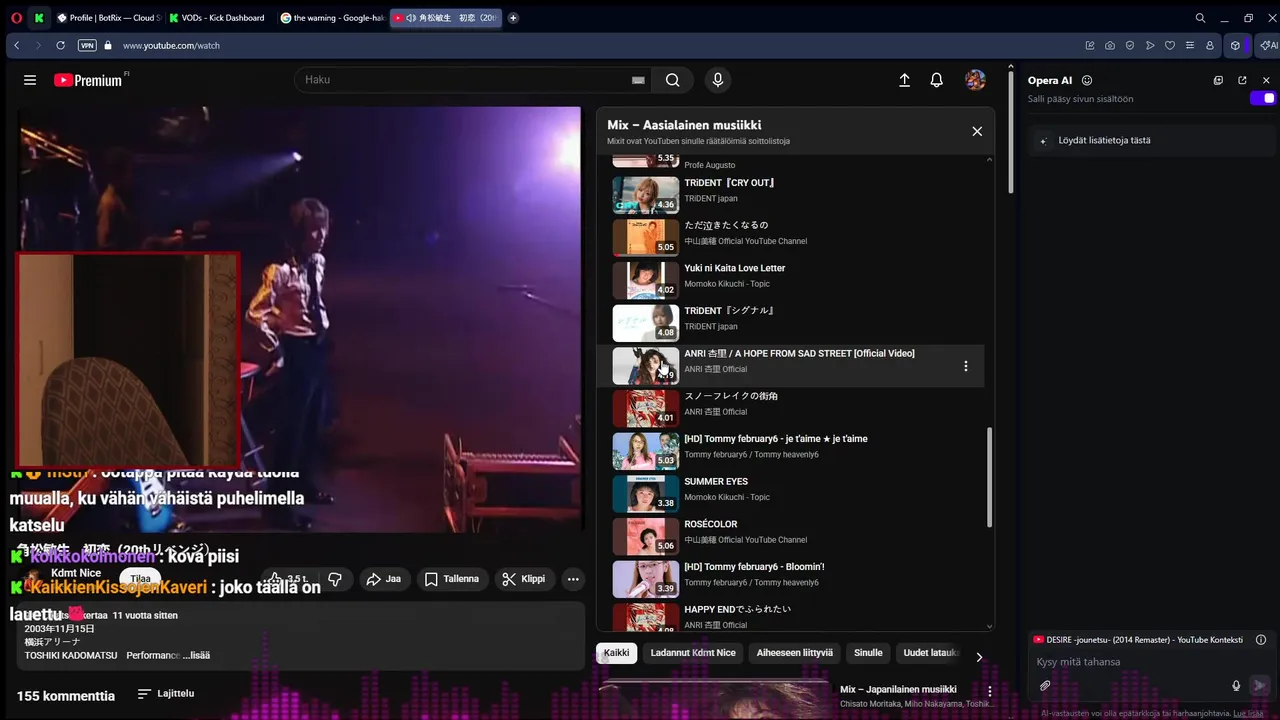Expand Löydät lisätietoja tästä suggestion
The width and height of the screenshot is (1280, 720).
1152,141
